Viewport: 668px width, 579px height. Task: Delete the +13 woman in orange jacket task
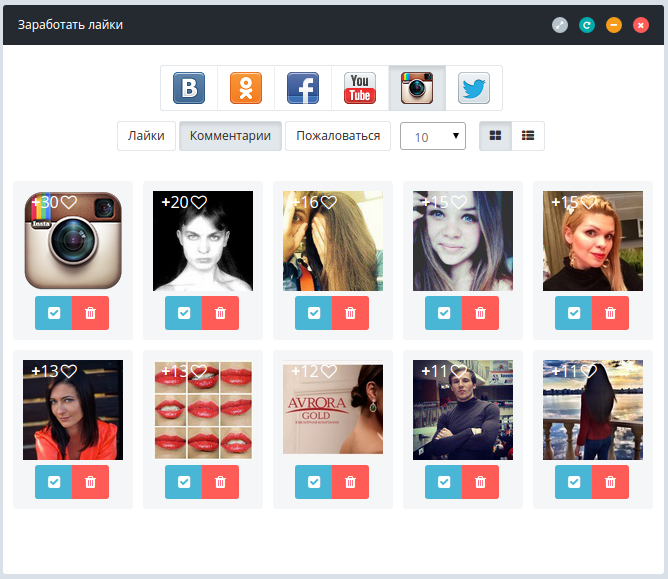pos(90,482)
